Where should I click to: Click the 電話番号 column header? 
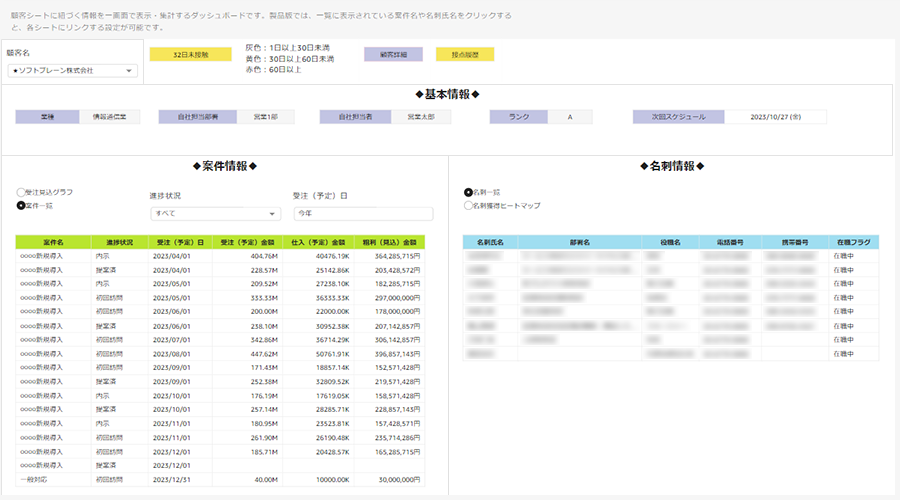click(x=730, y=242)
